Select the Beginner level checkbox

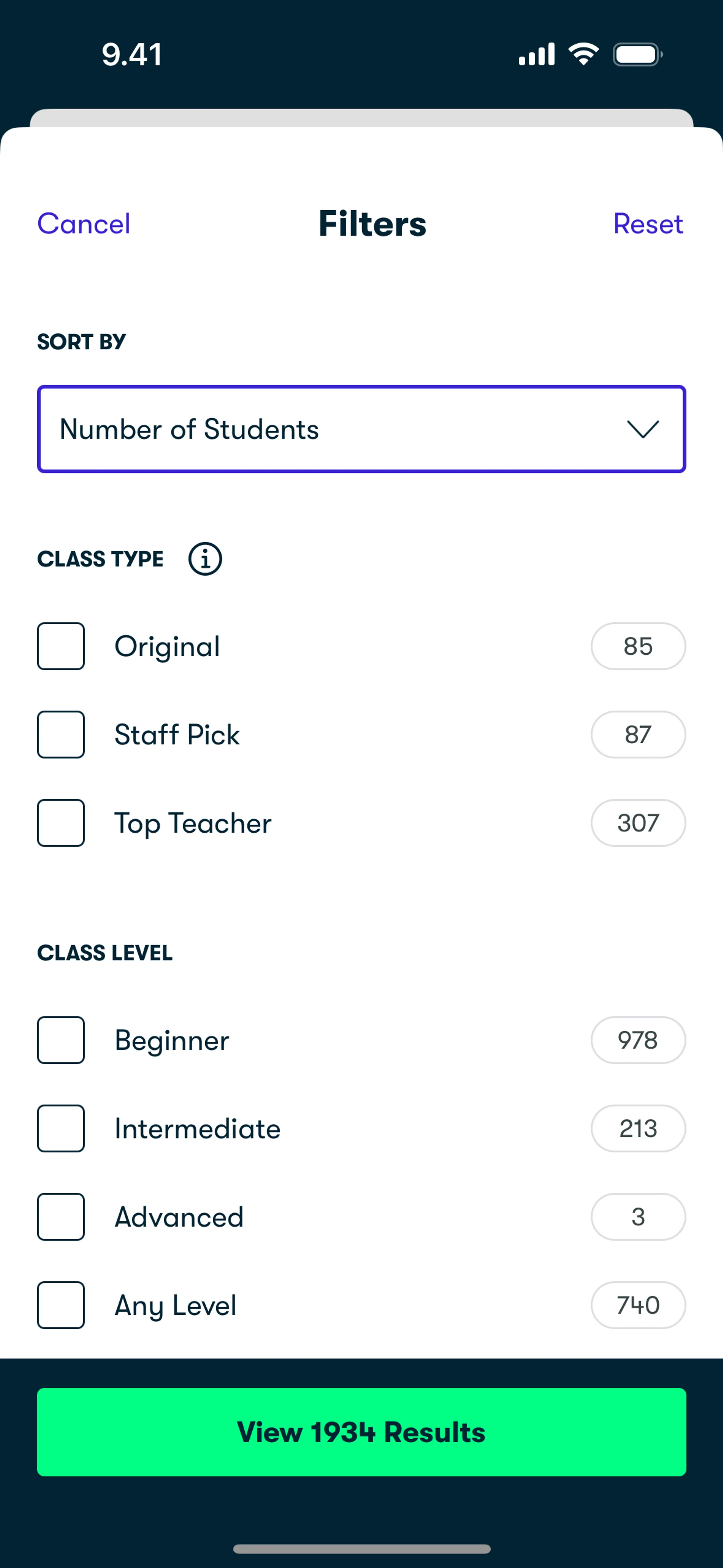[x=61, y=1040]
